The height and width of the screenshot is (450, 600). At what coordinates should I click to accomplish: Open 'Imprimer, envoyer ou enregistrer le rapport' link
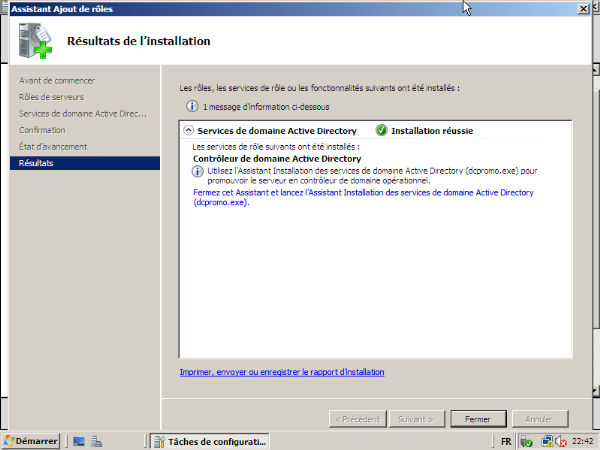[x=282, y=372]
